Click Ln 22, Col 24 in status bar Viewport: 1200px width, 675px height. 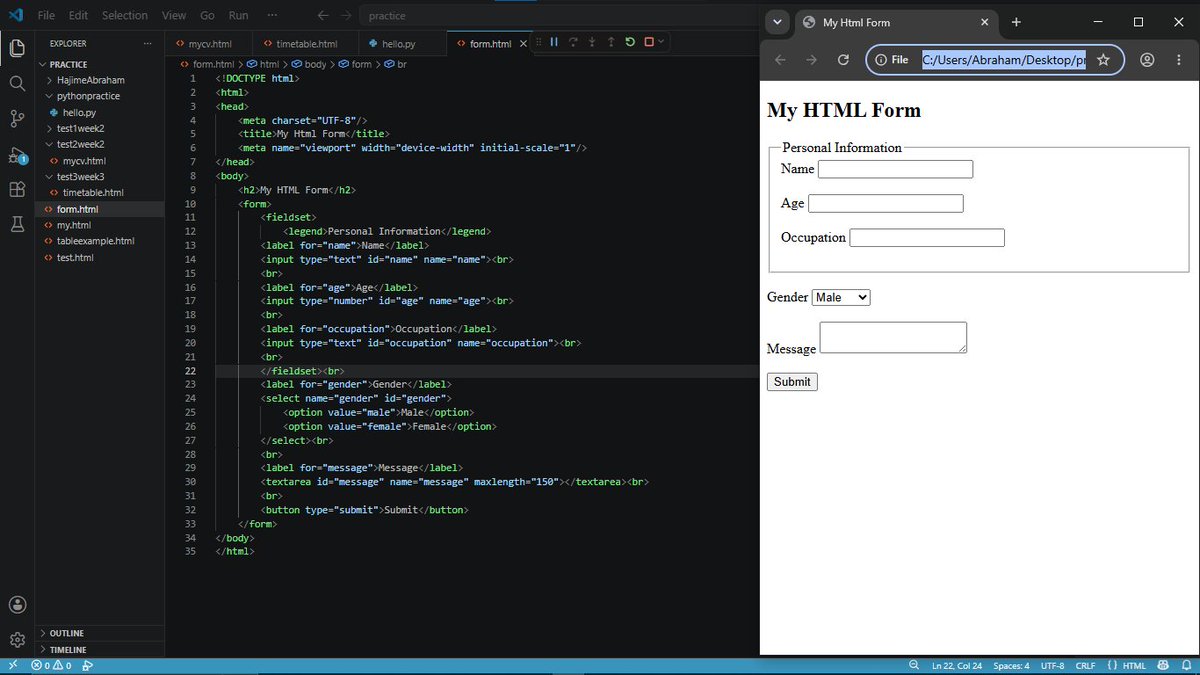pyautogui.click(x=957, y=666)
